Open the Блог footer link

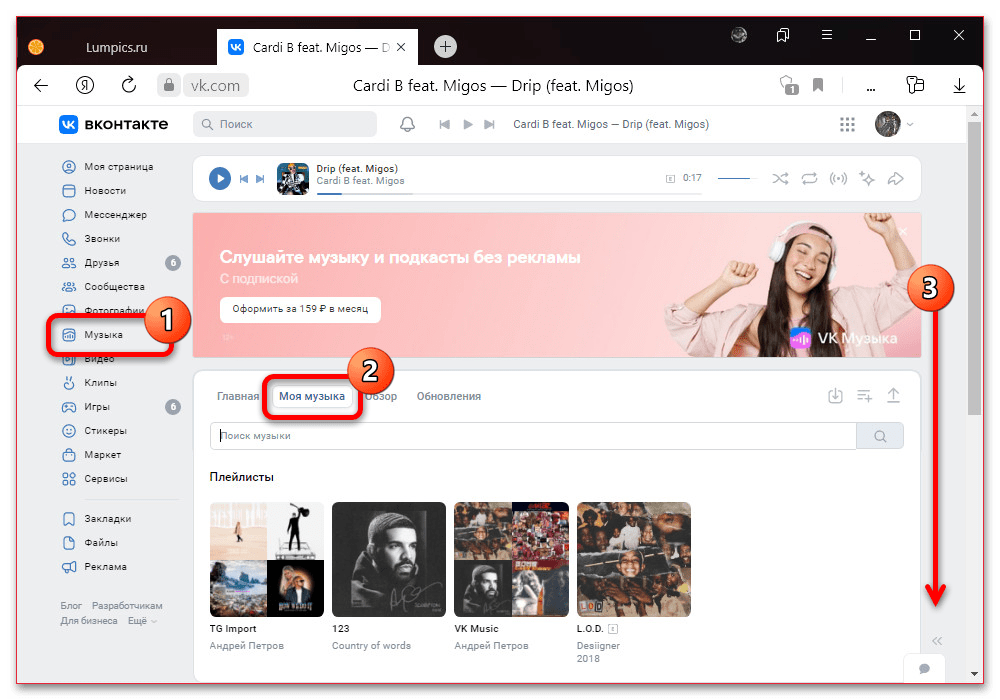[71, 606]
